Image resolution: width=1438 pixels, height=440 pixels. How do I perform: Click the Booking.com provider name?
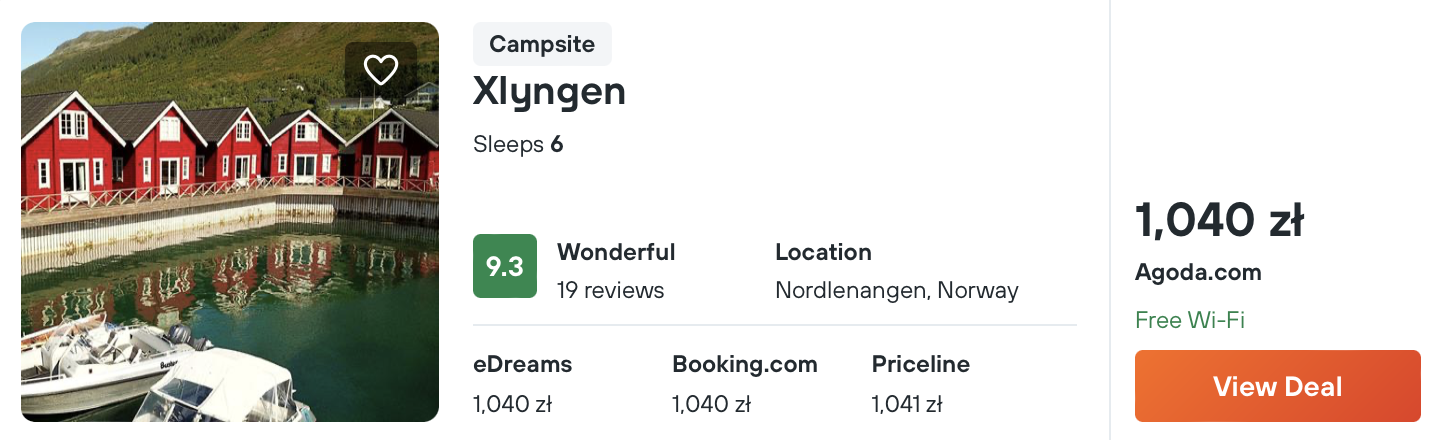pyautogui.click(x=745, y=365)
